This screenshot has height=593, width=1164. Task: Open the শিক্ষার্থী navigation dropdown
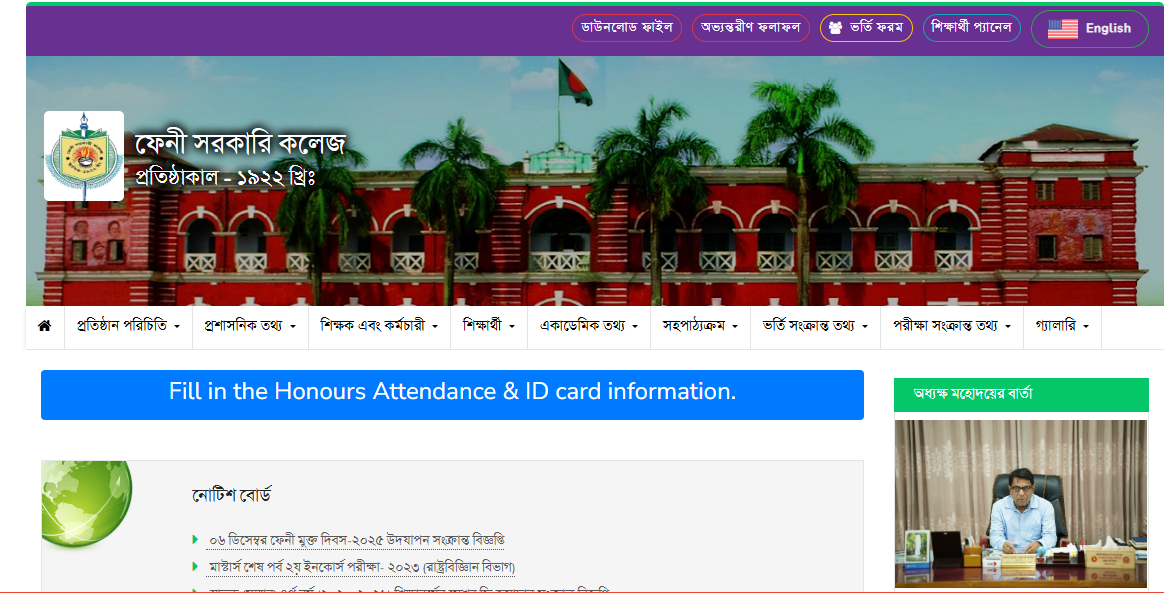click(488, 326)
